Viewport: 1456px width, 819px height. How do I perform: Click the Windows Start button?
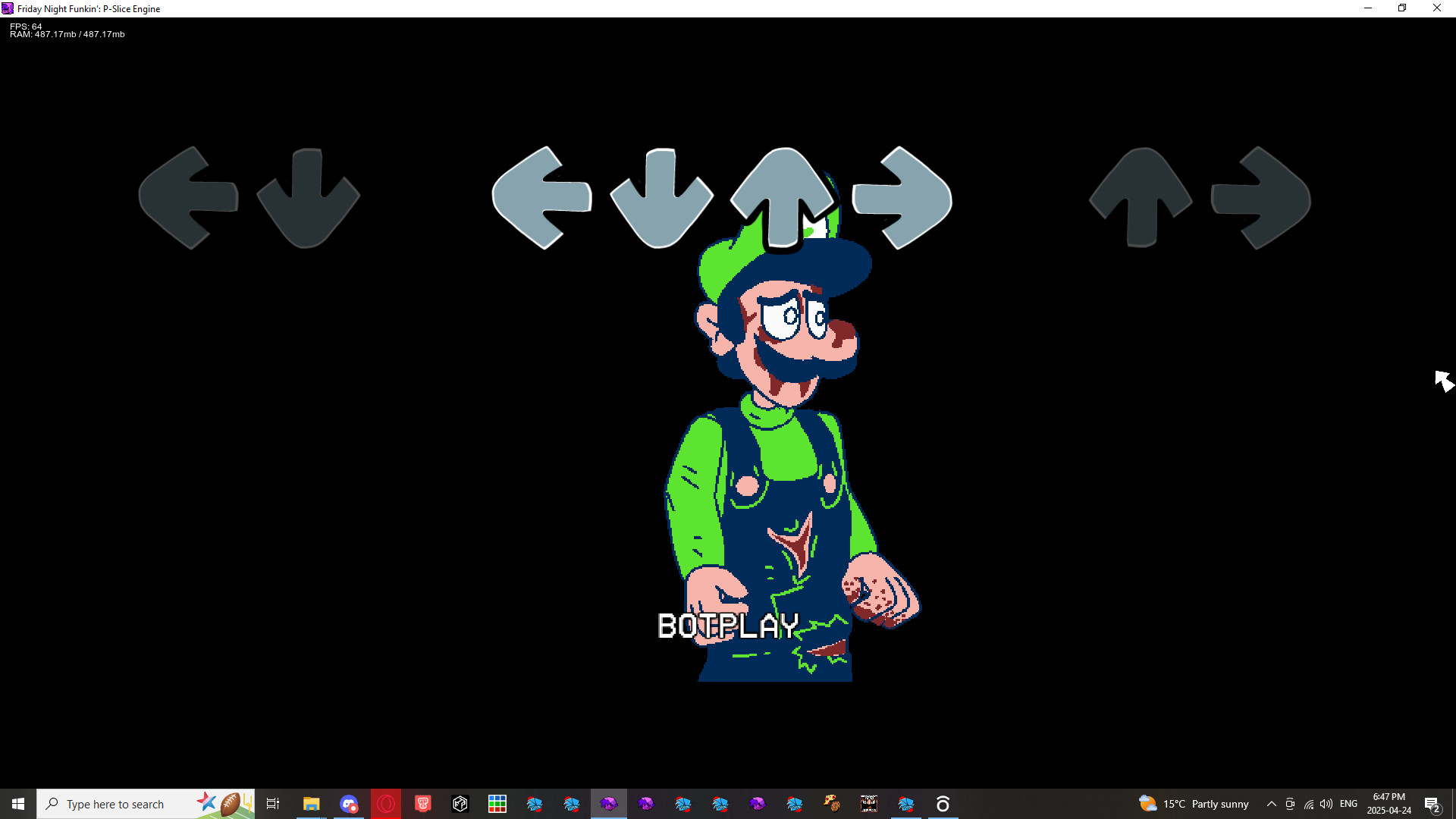(17, 803)
